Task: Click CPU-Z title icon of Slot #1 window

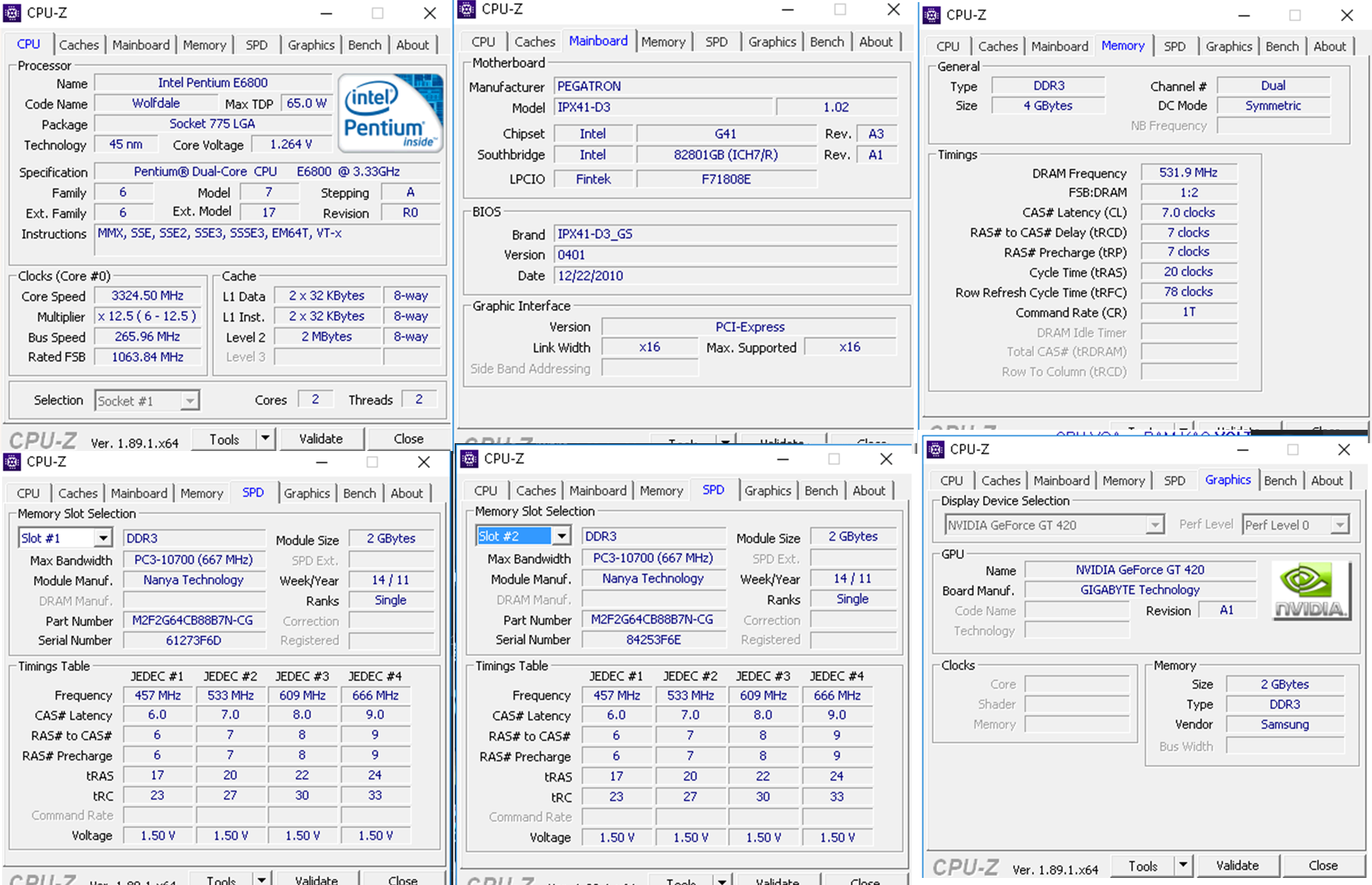Action: tap(12, 462)
